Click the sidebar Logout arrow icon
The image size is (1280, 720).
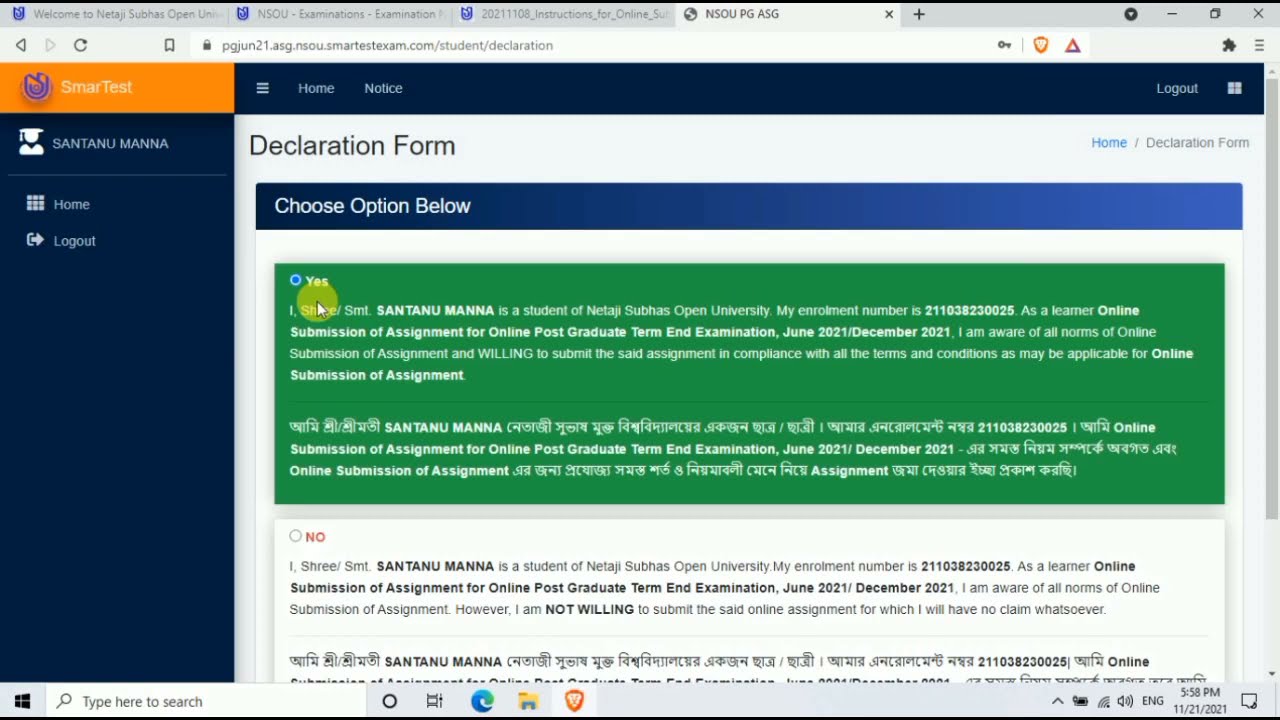coord(36,240)
